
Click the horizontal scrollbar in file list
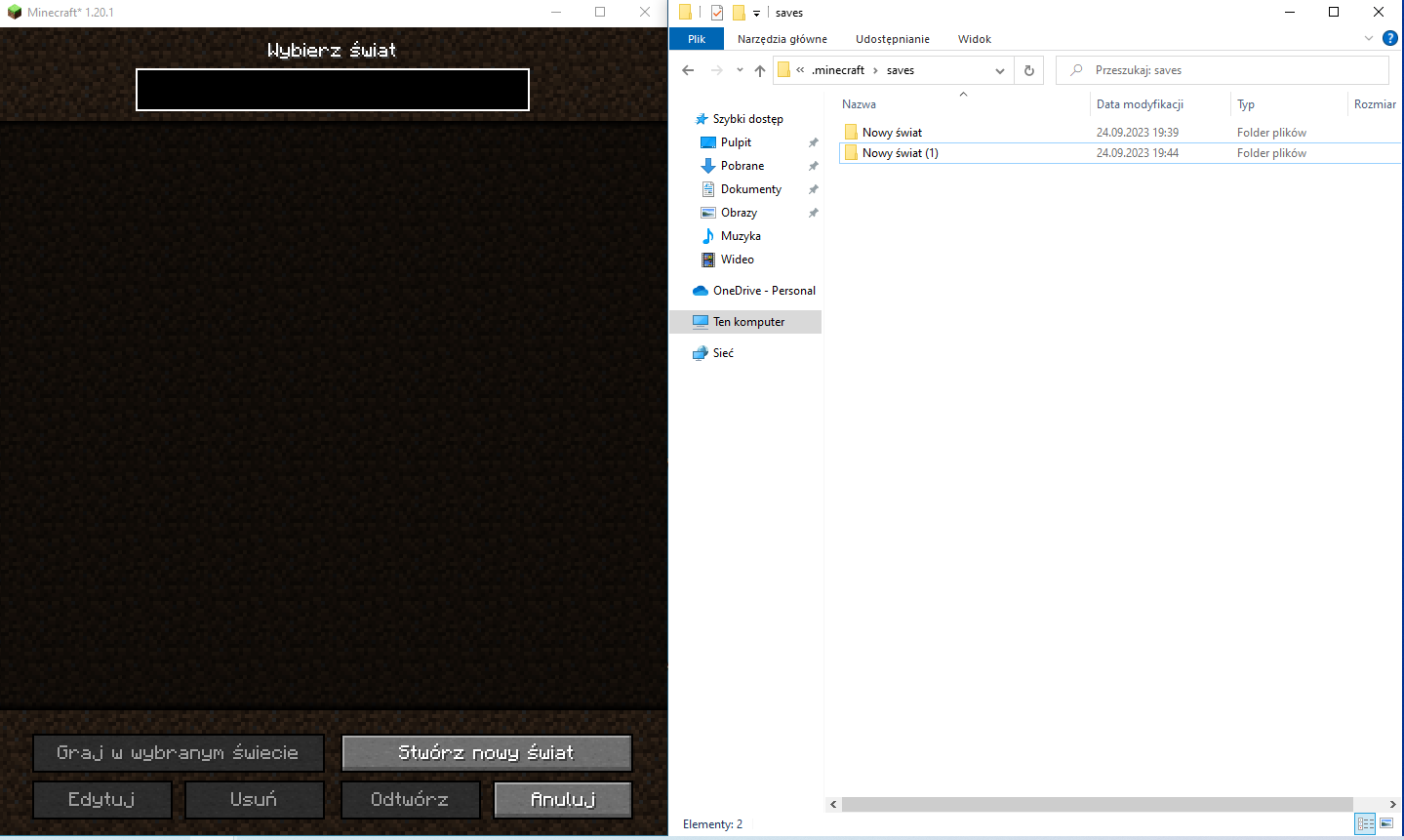tap(1097, 805)
